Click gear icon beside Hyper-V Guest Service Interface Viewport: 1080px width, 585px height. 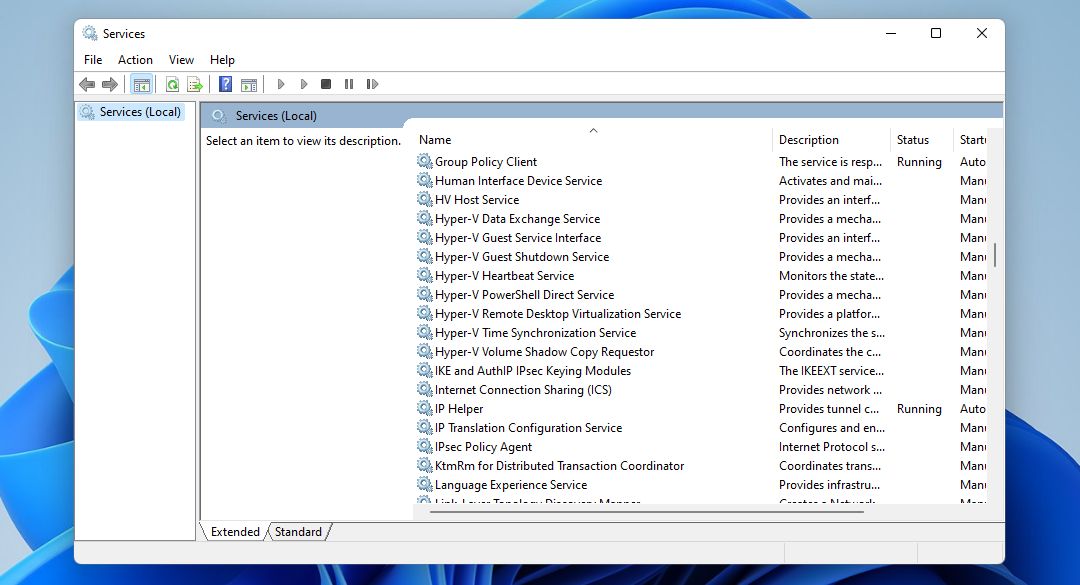coord(424,238)
